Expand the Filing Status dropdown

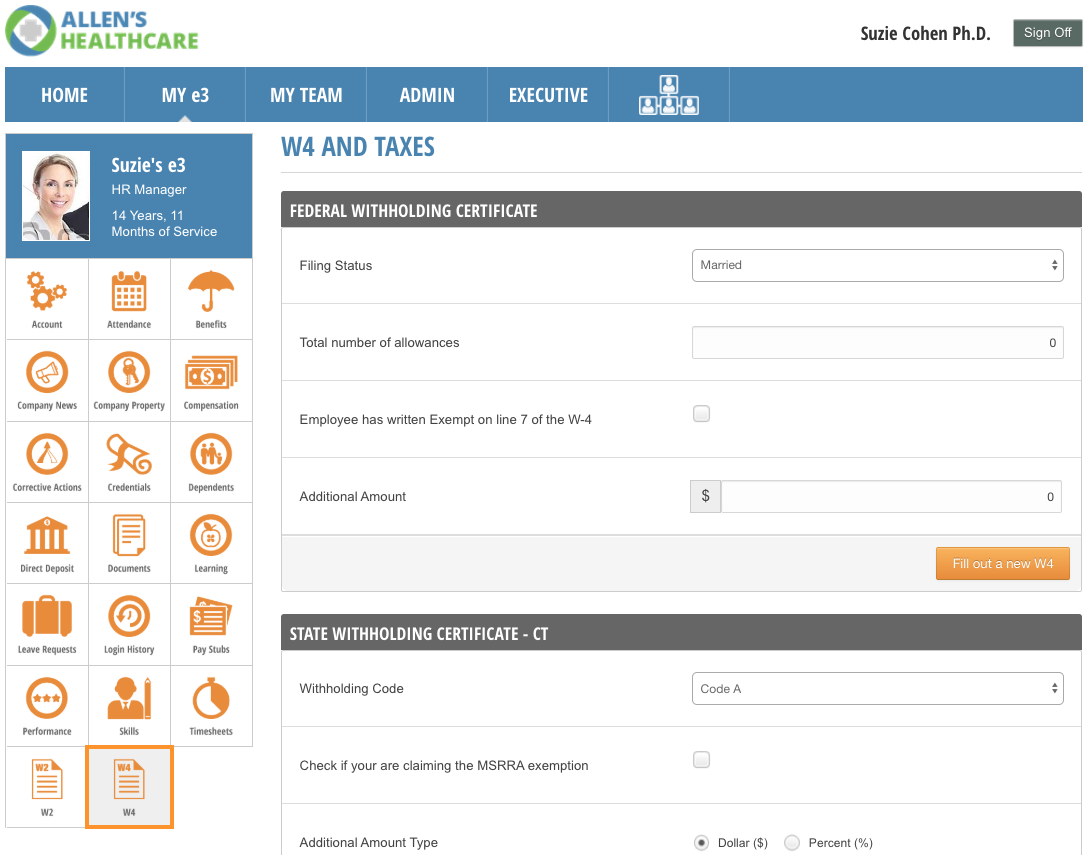pos(877,265)
